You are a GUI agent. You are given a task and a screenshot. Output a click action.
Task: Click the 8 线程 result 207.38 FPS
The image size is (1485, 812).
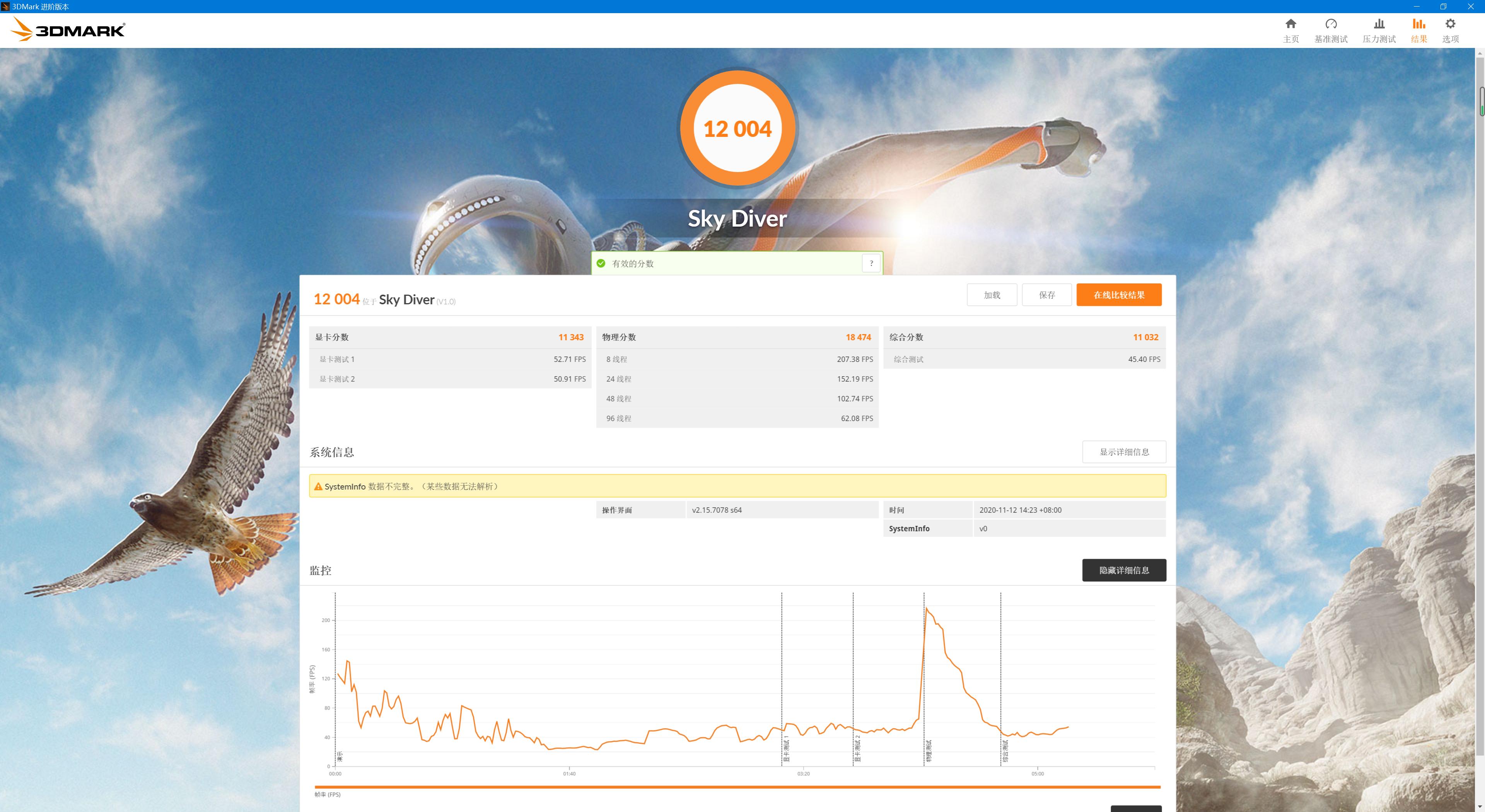pos(855,359)
